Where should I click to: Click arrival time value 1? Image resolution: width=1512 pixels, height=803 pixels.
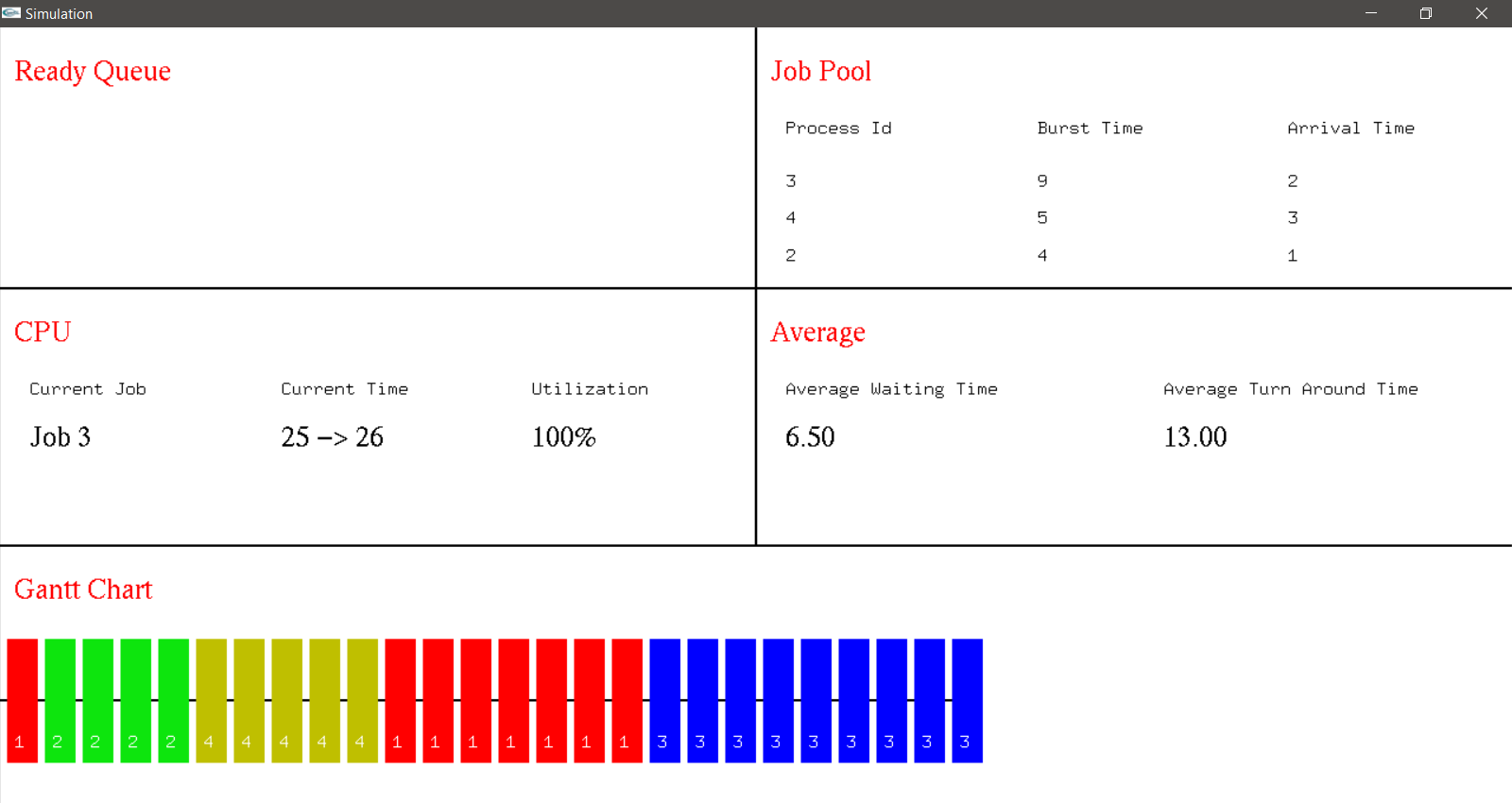[x=1293, y=255]
